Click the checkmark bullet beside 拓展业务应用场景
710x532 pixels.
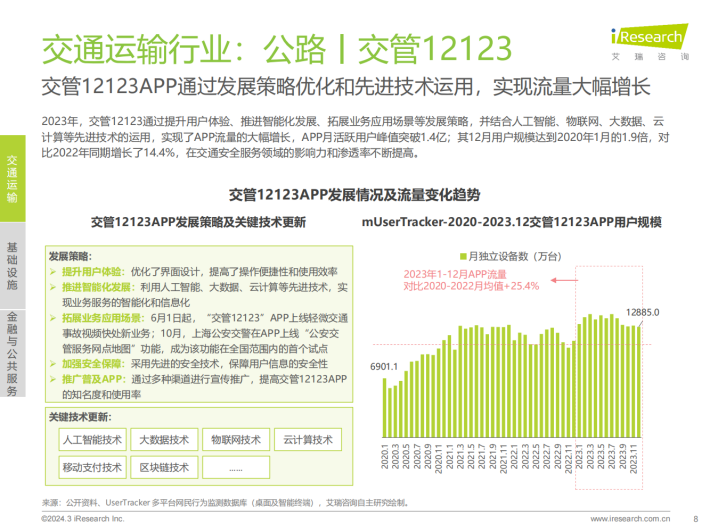tap(55, 318)
